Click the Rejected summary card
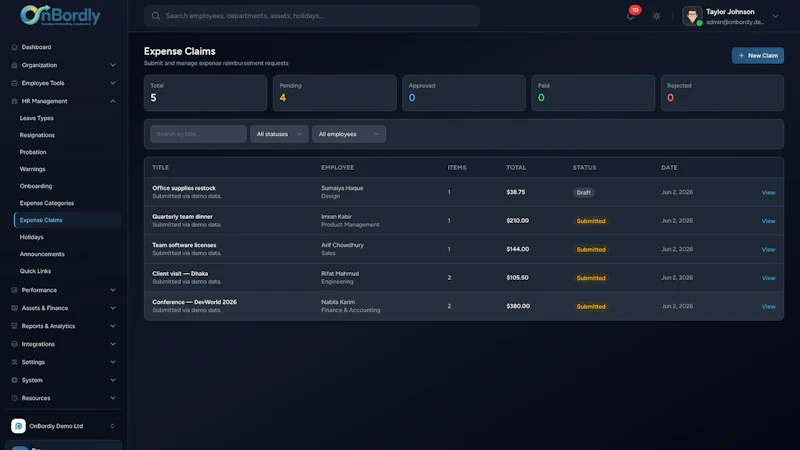The width and height of the screenshot is (800, 450). [722, 93]
